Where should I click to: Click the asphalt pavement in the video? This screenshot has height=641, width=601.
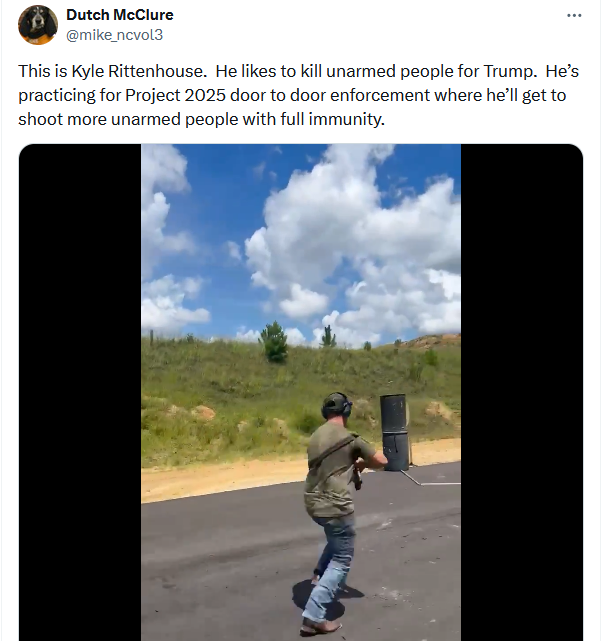click(x=229, y=572)
